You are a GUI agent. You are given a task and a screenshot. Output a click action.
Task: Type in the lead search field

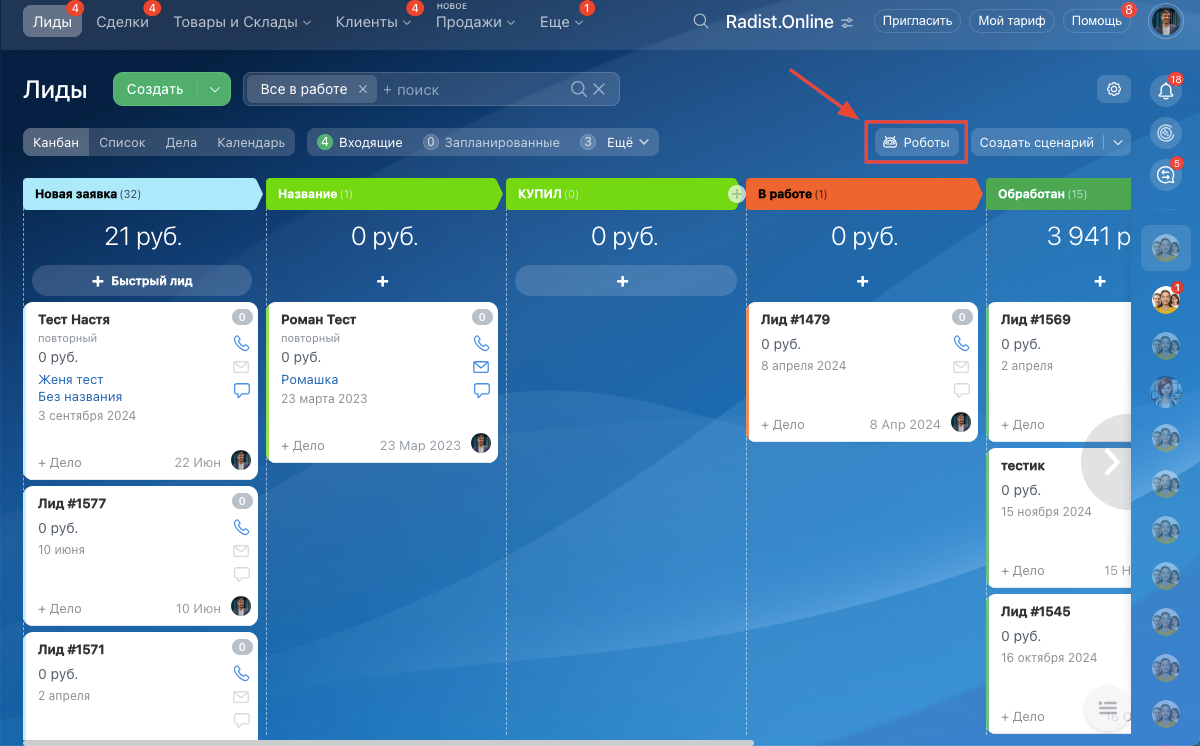[x=470, y=89]
